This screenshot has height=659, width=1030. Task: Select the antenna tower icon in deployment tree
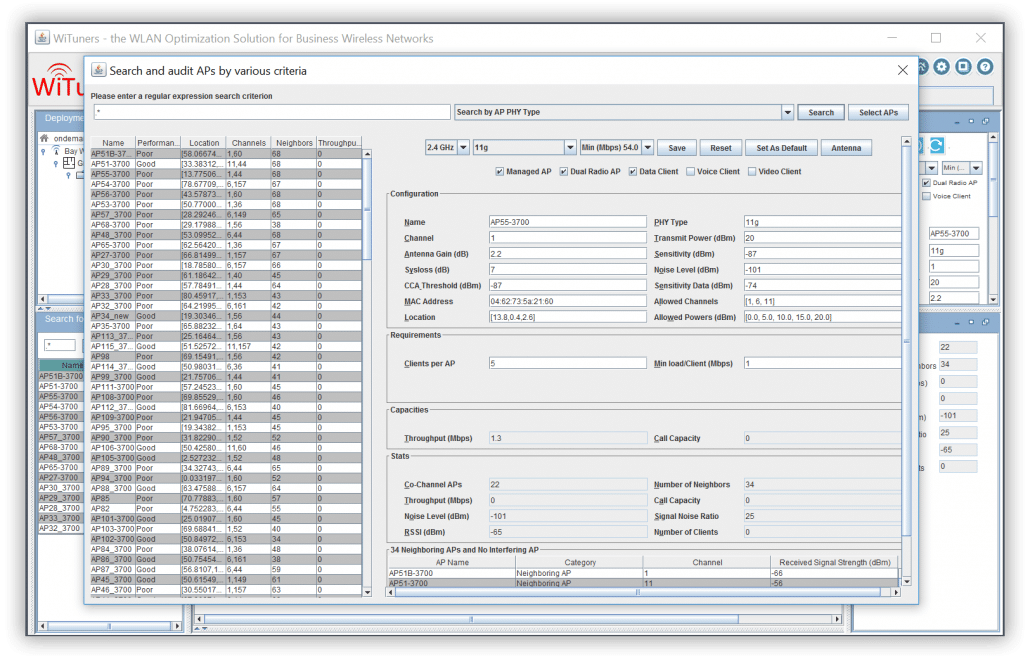point(56,151)
